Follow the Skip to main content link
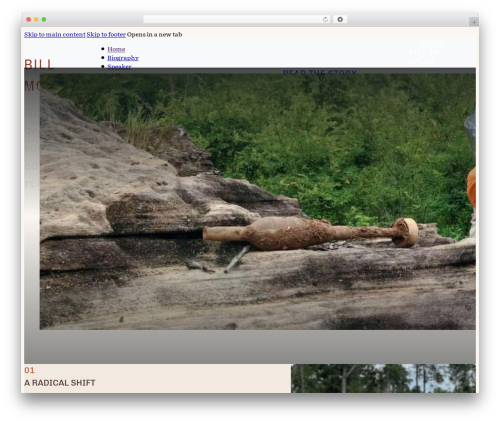The image size is (500, 423). (55, 34)
